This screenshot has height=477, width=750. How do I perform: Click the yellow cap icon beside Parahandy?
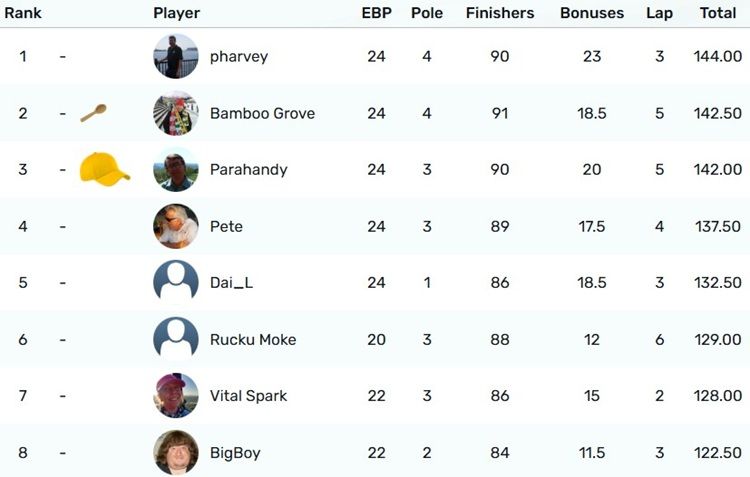(104, 169)
